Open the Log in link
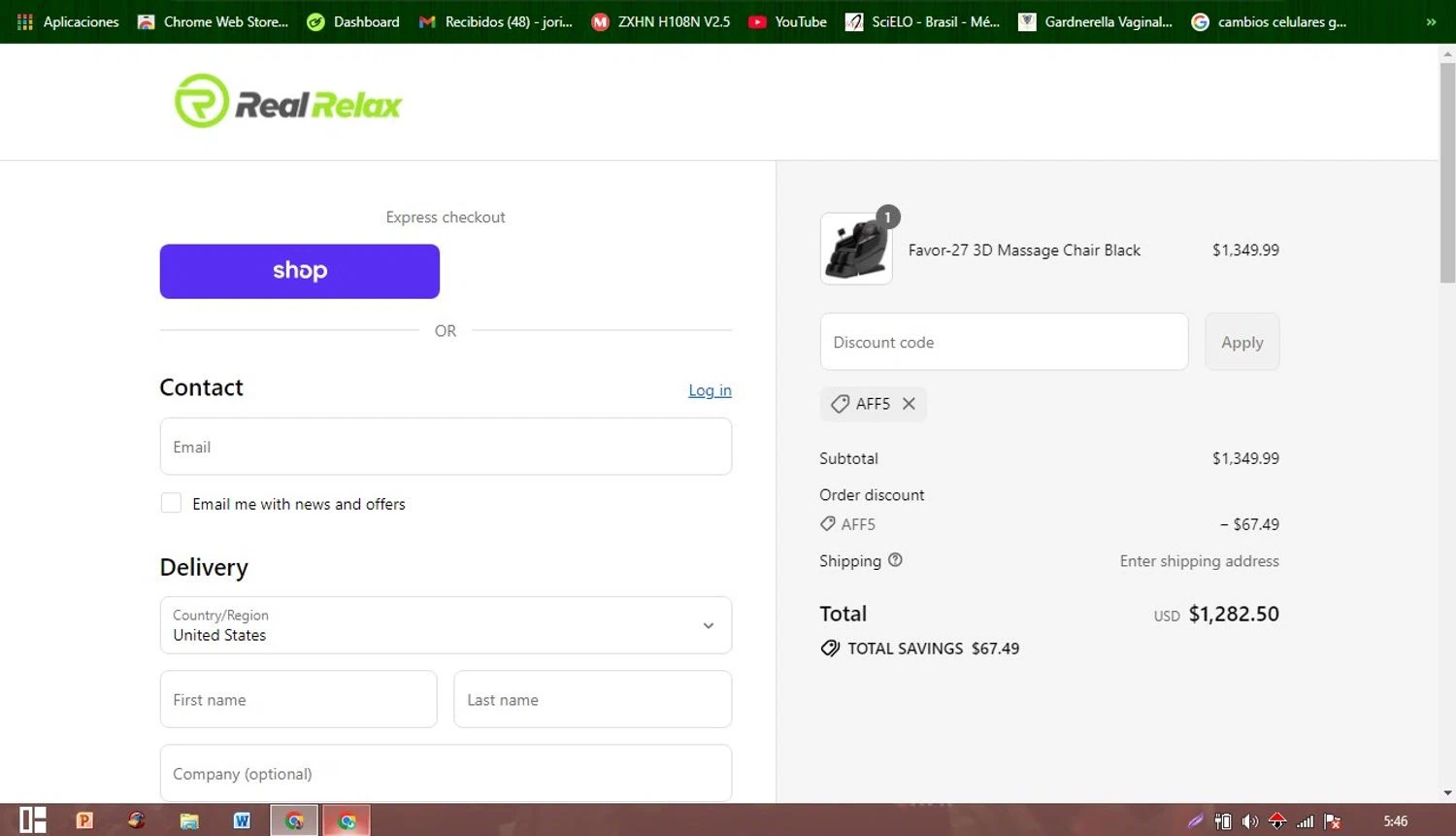This screenshot has width=1456, height=836. (x=710, y=390)
